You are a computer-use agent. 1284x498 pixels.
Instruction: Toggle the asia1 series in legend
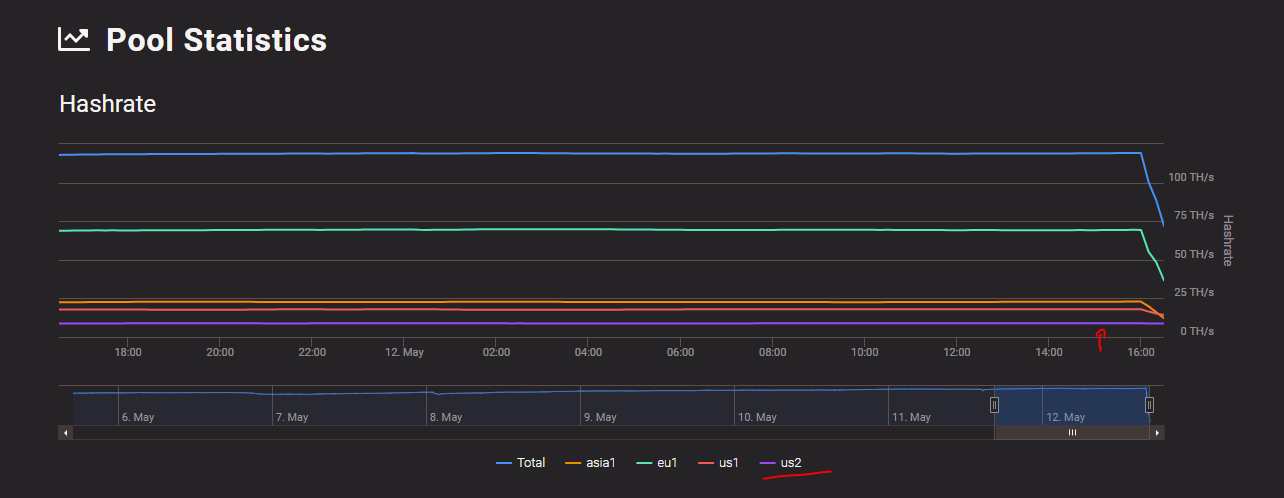tap(590, 463)
